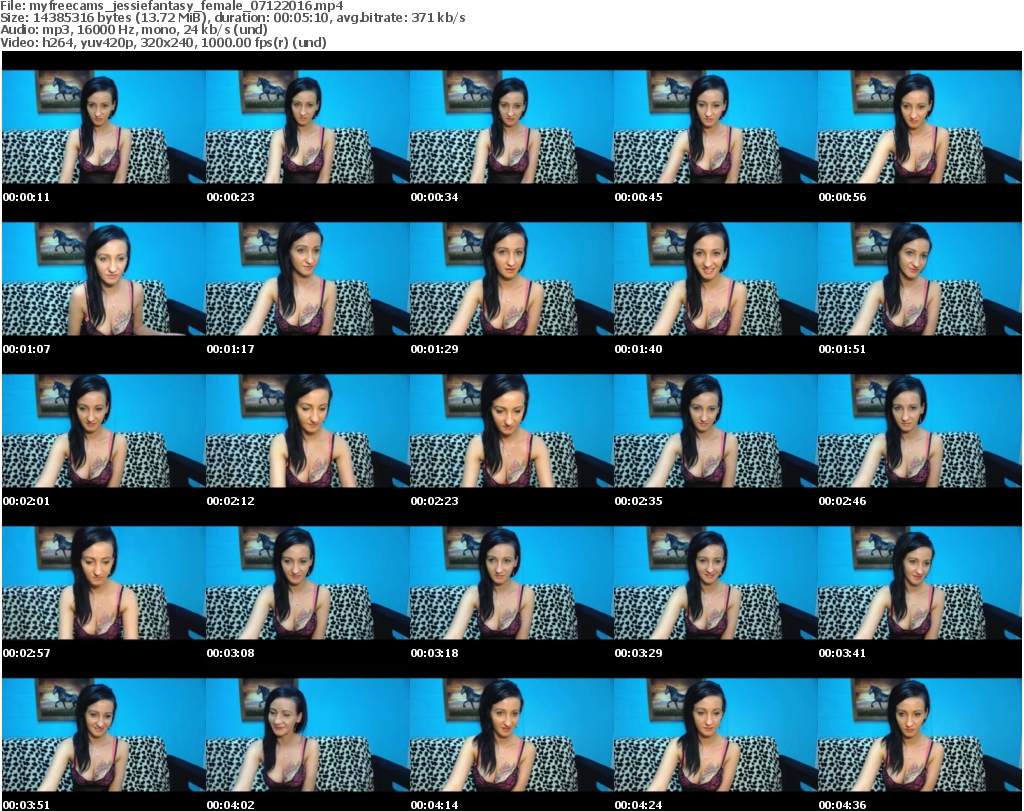Select the thumbnail frame at 00:02:12
The height and width of the screenshot is (811, 1024).
[x=308, y=431]
